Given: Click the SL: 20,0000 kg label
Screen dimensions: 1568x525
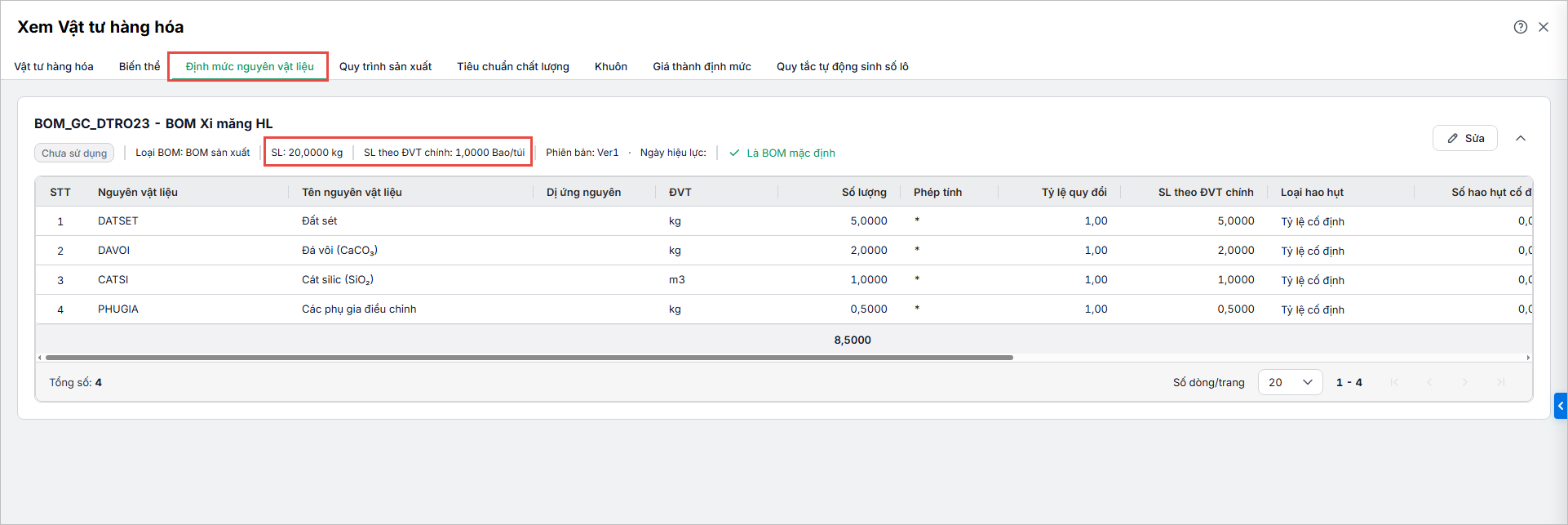Looking at the screenshot, I should coord(307,153).
